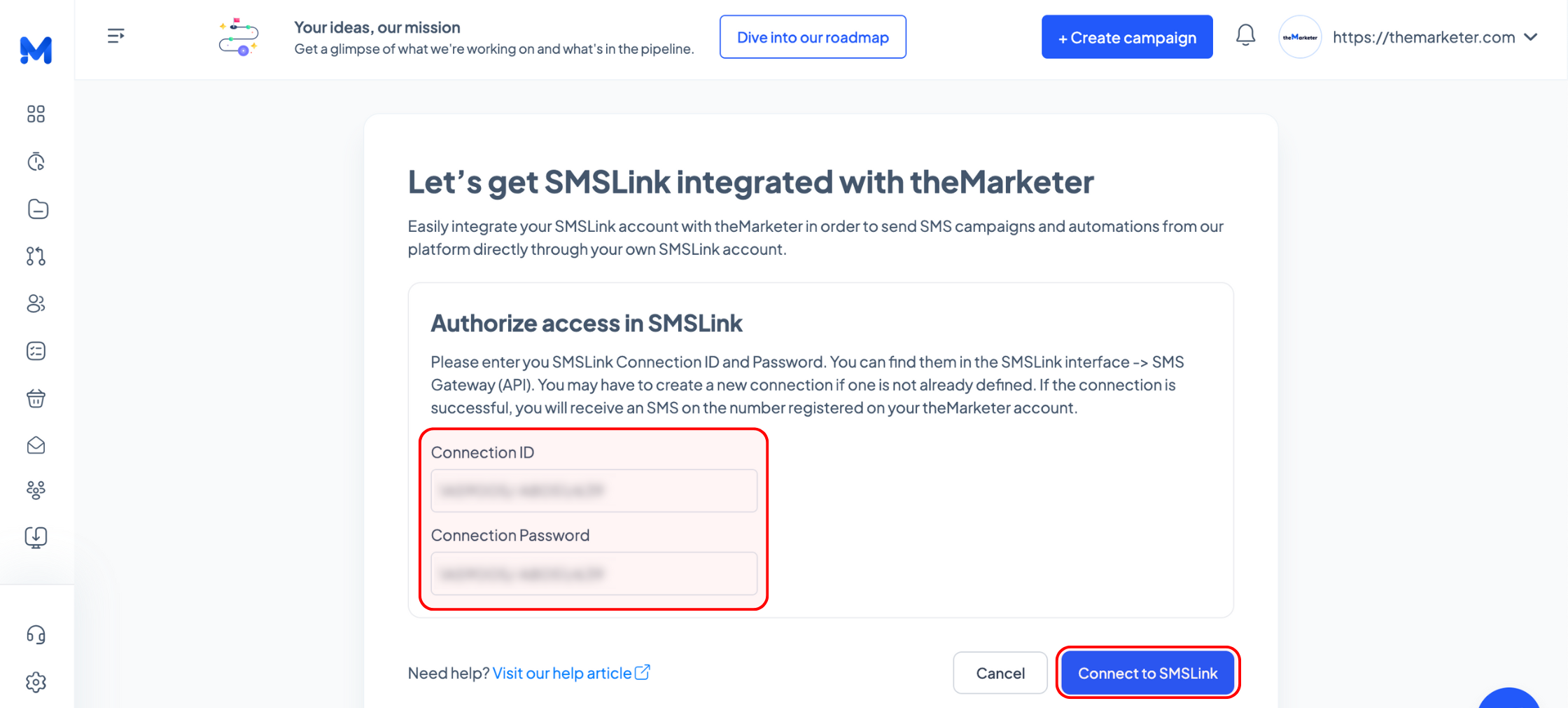Open the folder icon in sidebar
Screen dimensions: 1568x708
37,209
